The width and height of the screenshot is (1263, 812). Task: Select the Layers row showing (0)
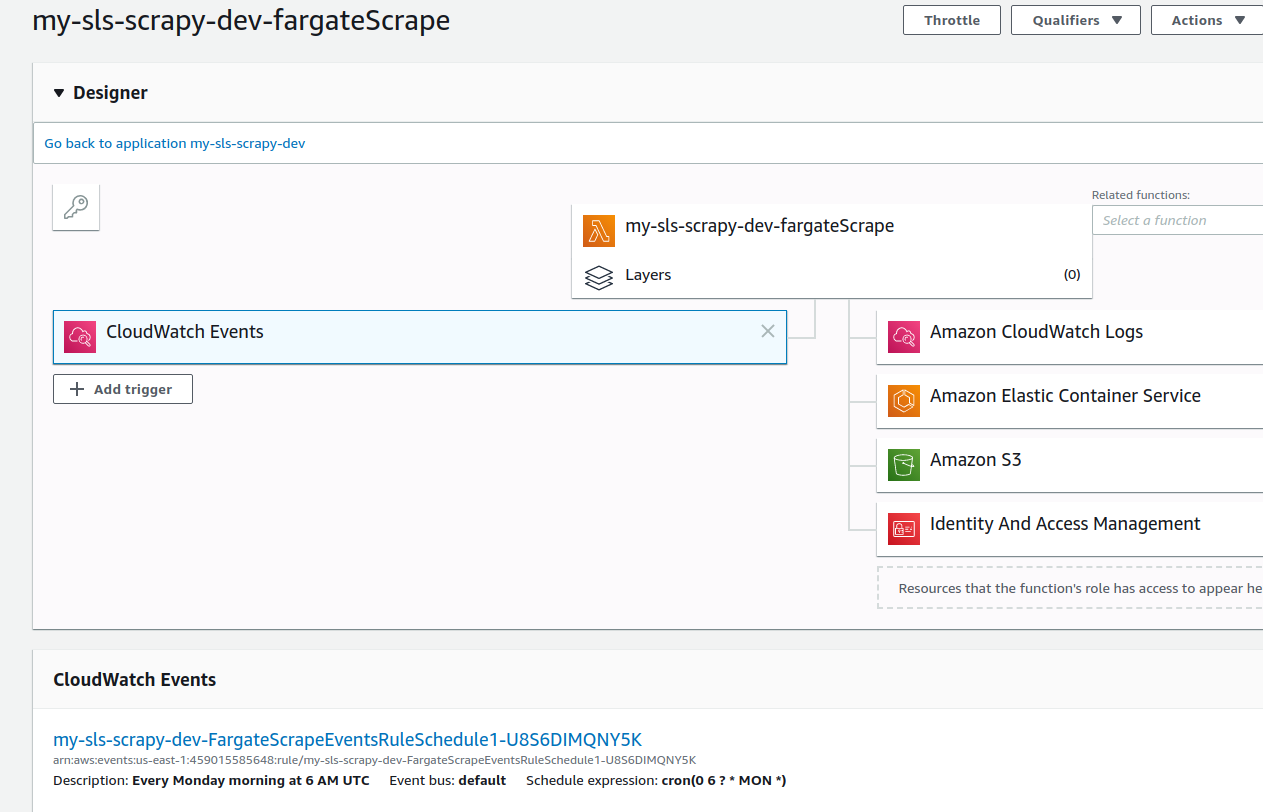(830, 275)
